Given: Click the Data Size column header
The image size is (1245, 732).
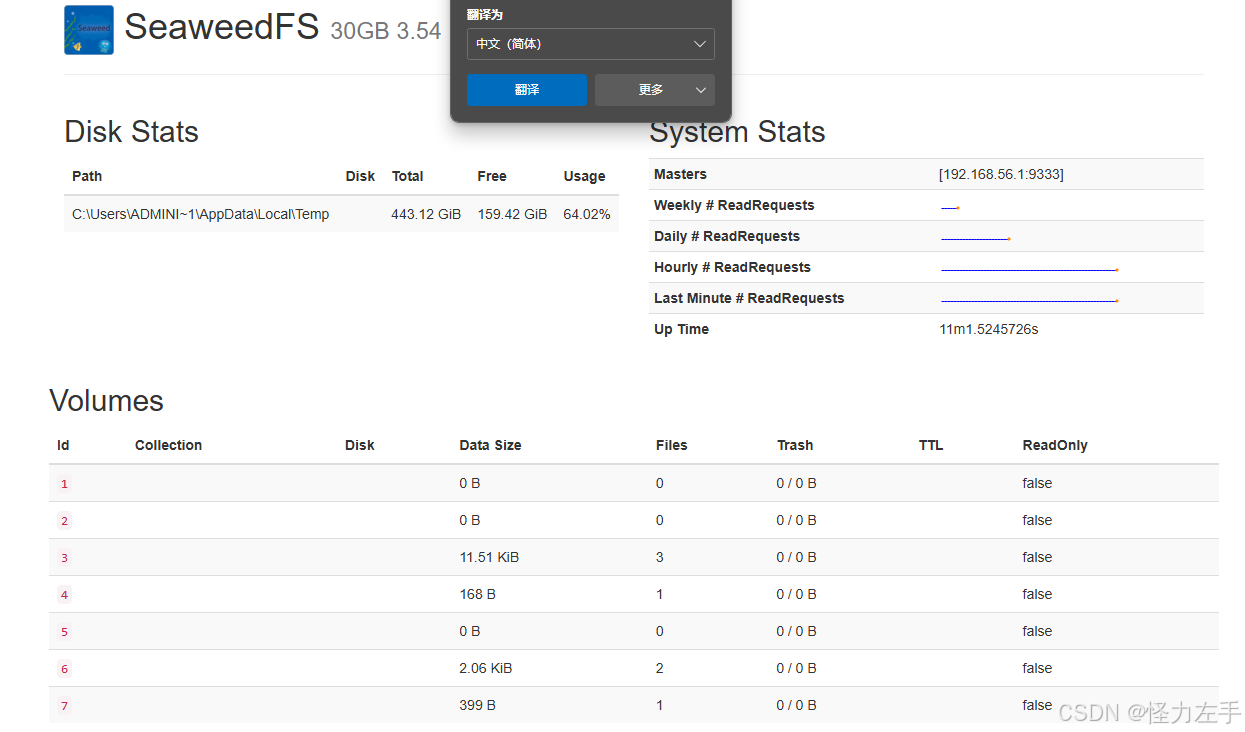Looking at the screenshot, I should pyautogui.click(x=490, y=445).
